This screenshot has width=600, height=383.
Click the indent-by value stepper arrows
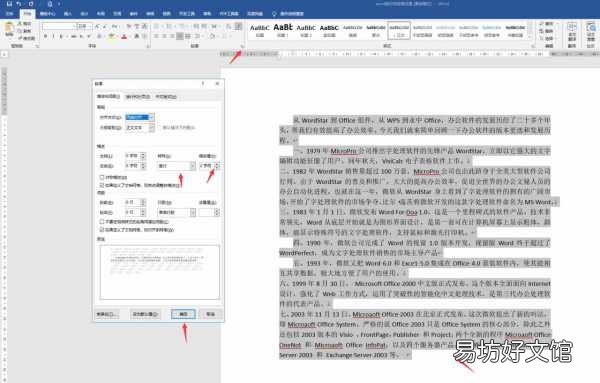point(217,166)
